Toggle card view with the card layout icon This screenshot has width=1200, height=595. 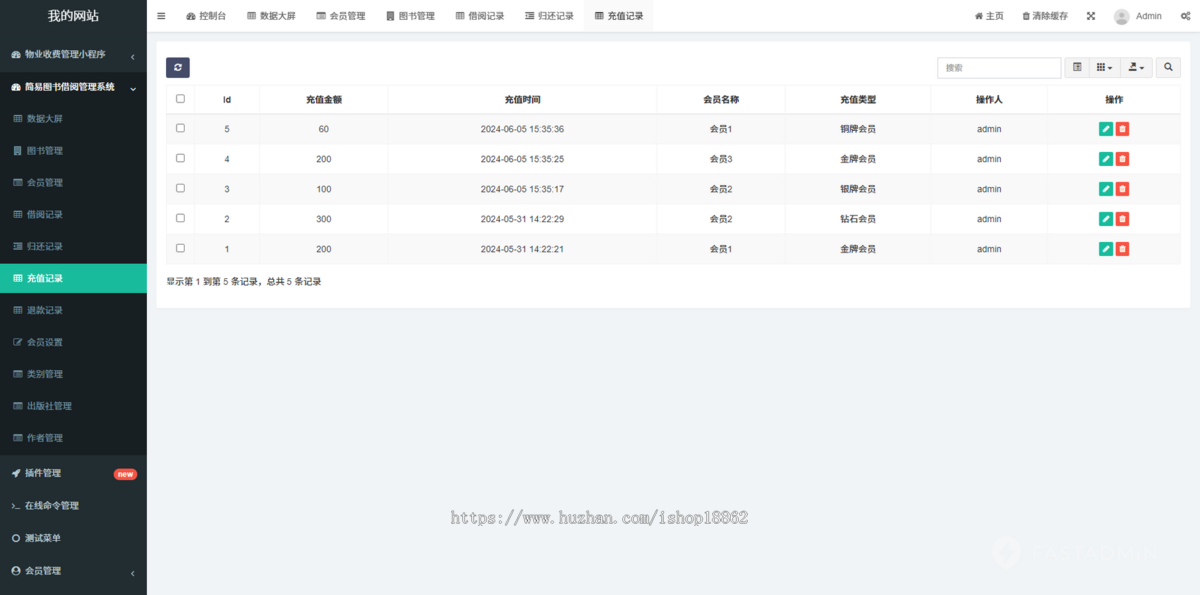(1076, 67)
